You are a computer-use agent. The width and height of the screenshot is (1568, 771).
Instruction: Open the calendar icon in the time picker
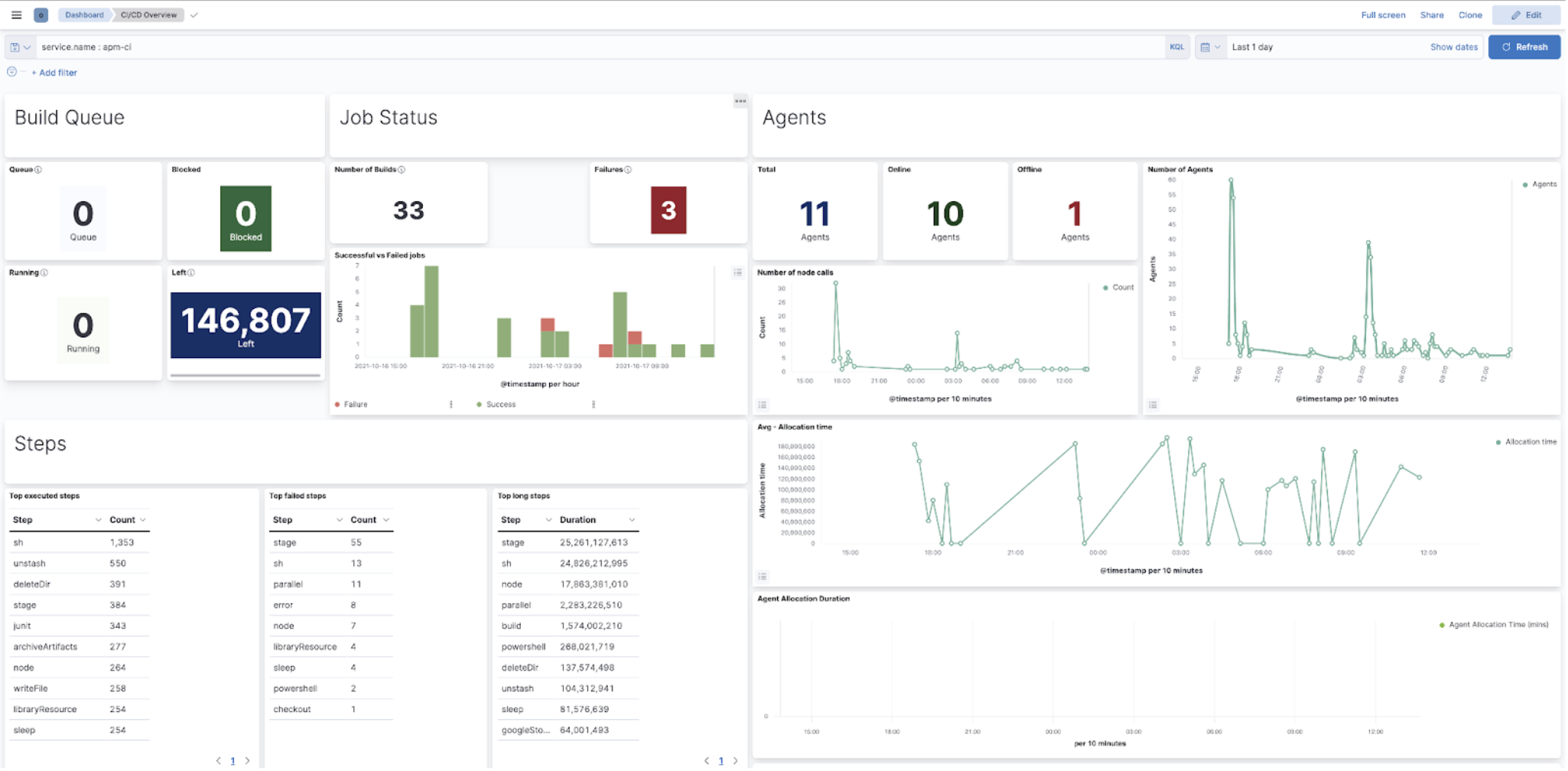point(1206,47)
